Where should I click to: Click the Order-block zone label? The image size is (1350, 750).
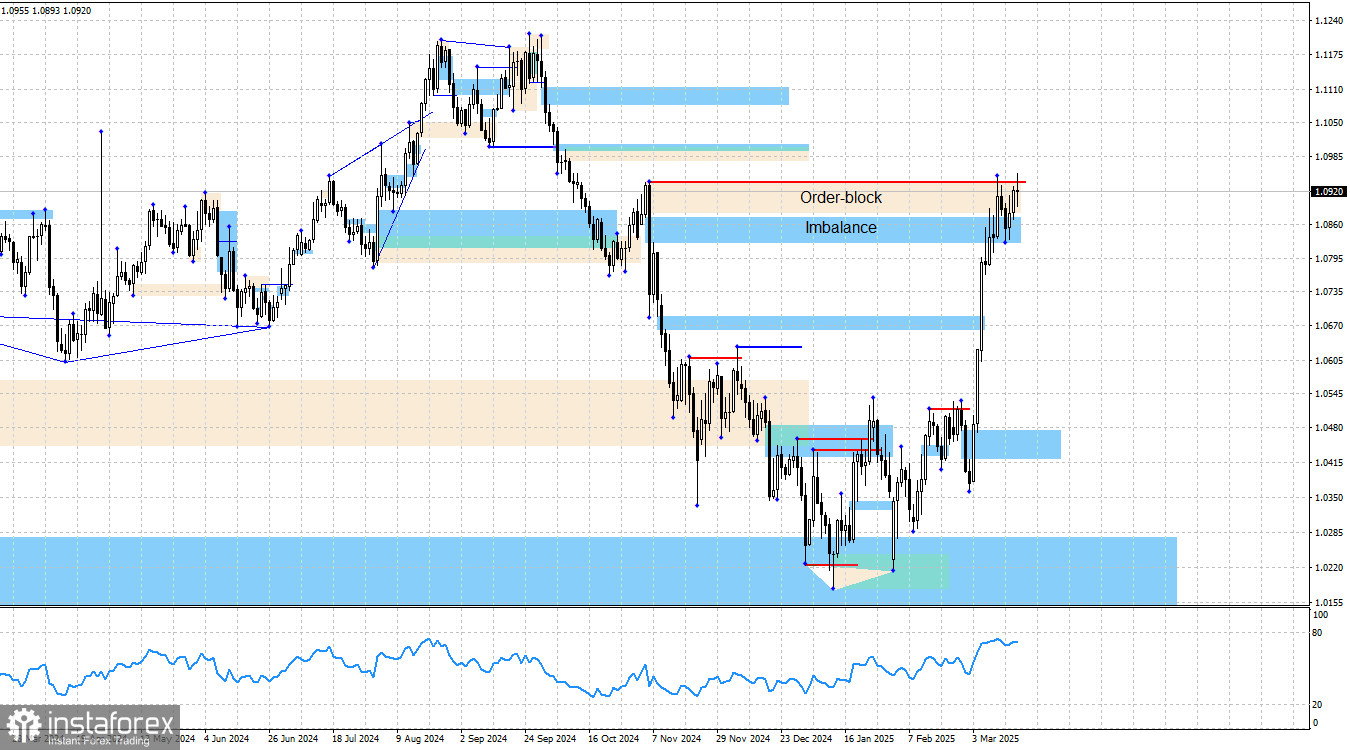pyautogui.click(x=840, y=198)
